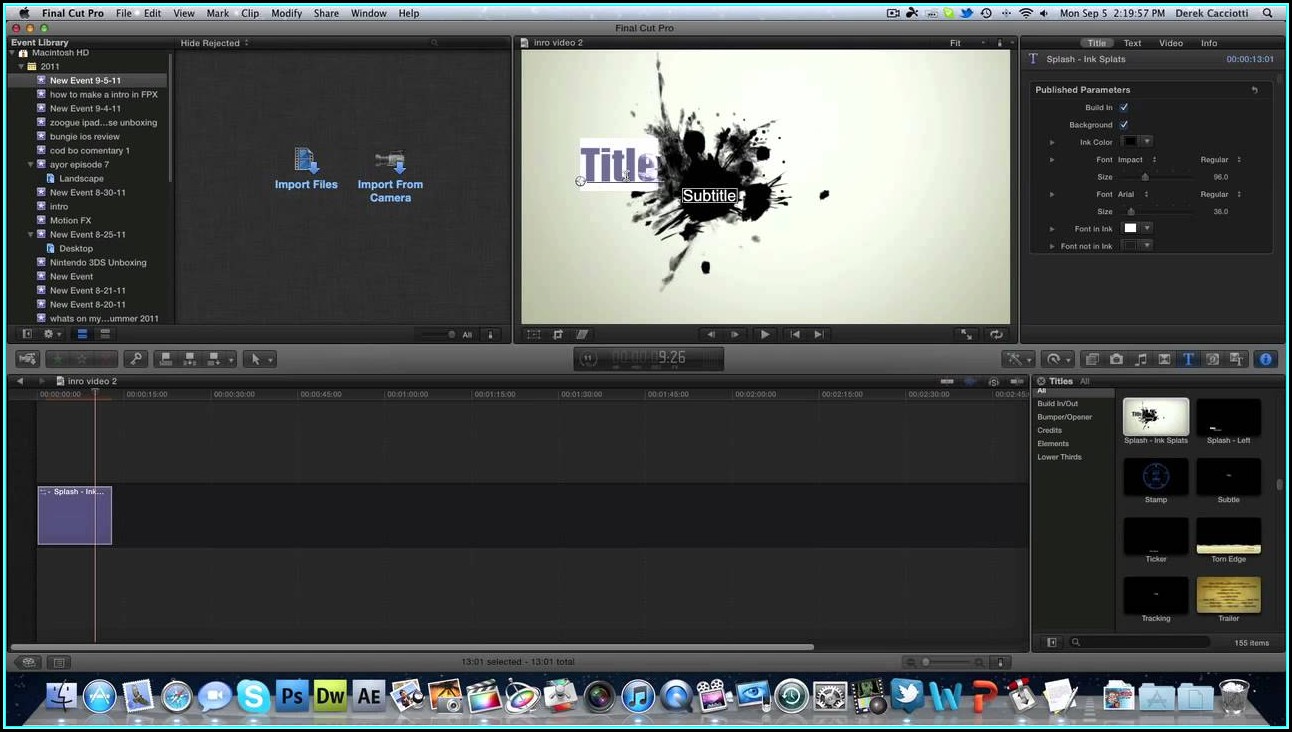Select the Distort tool under viewer
This screenshot has width=1292, height=732.
click(x=582, y=335)
